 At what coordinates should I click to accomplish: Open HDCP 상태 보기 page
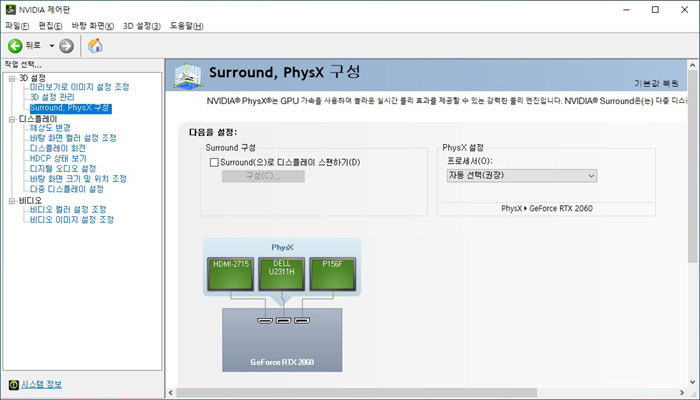58,159
